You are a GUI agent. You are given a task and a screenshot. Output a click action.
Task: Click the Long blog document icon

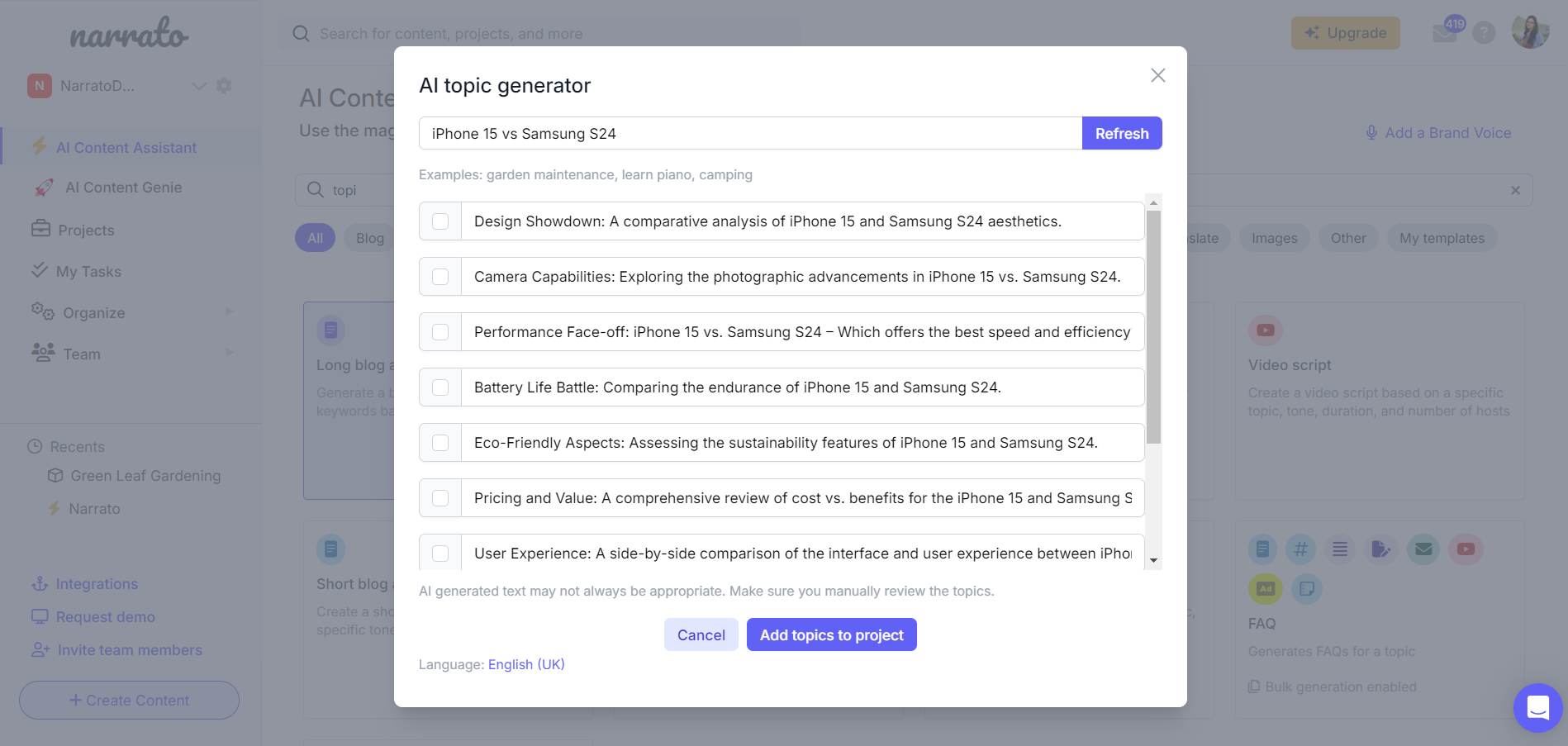tap(330, 330)
